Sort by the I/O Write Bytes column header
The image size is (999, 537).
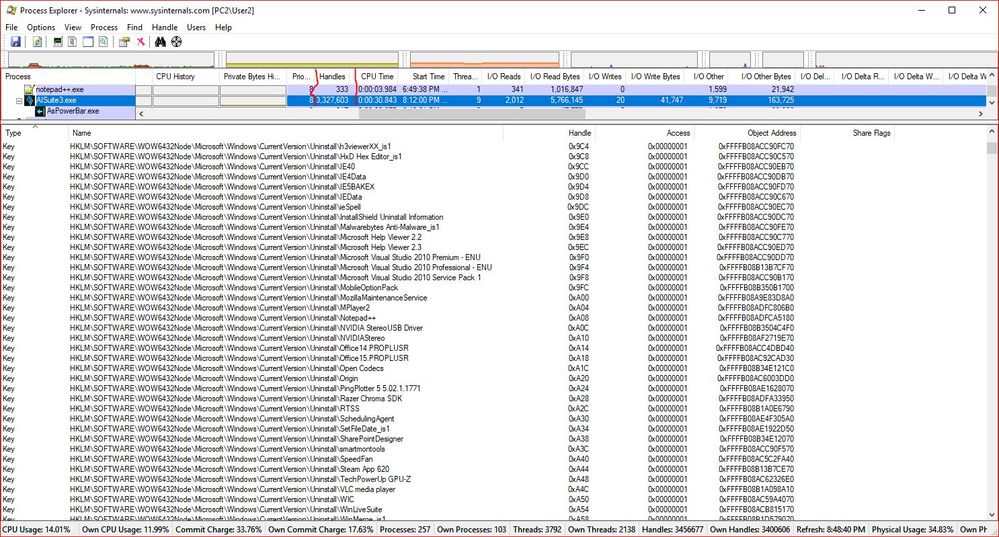(x=656, y=76)
